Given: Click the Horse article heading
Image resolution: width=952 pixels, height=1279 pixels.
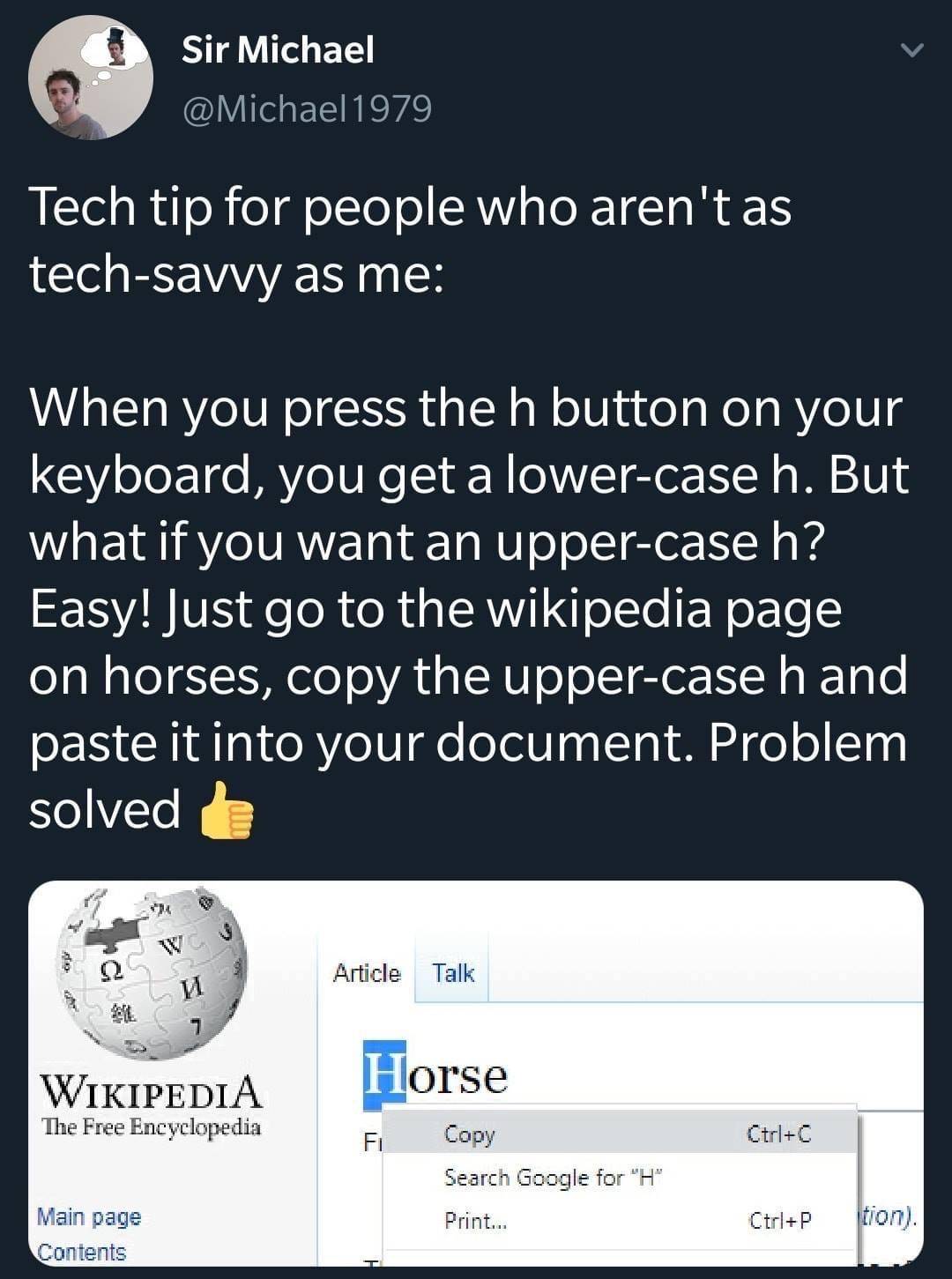Looking at the screenshot, I should click(436, 1075).
